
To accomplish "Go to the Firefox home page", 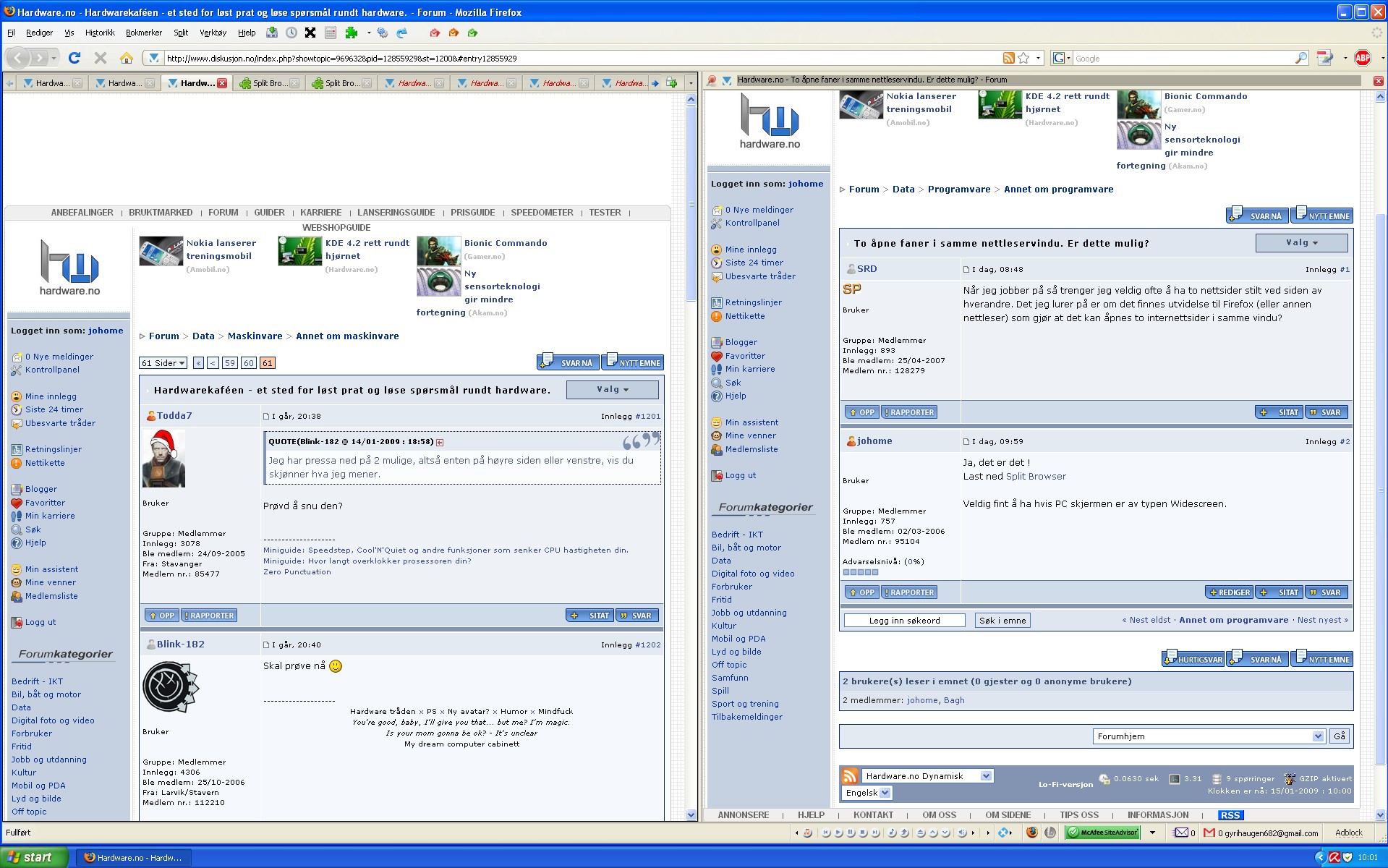I will 127,58.
